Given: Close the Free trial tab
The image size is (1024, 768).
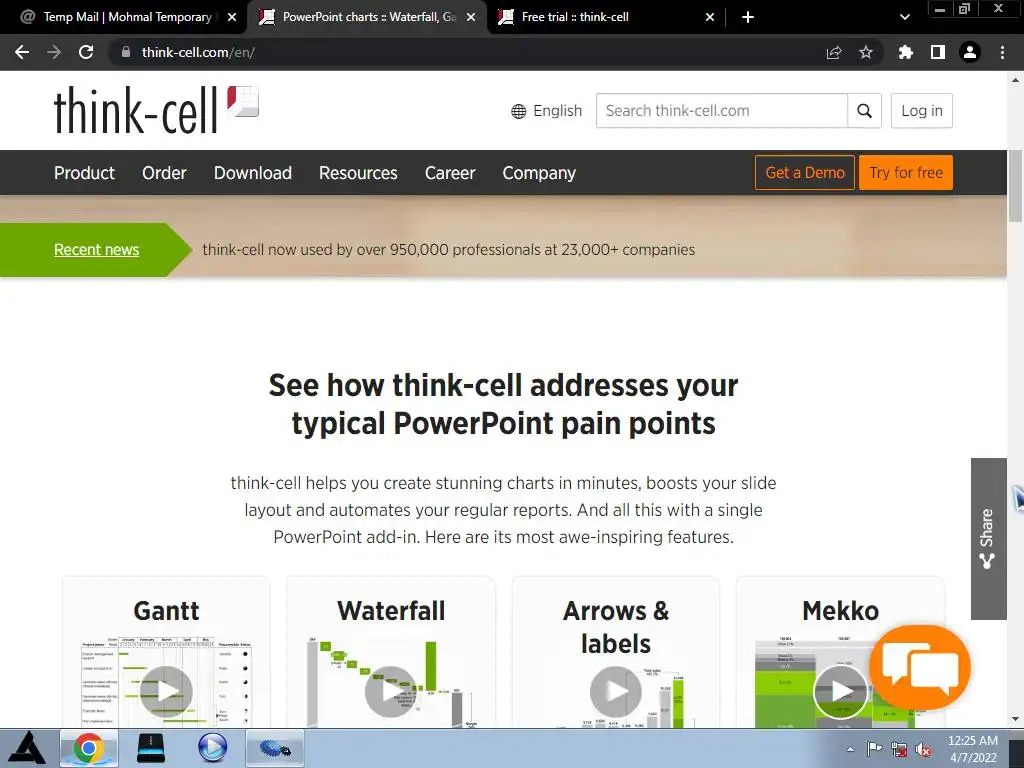Looking at the screenshot, I should tap(710, 17).
